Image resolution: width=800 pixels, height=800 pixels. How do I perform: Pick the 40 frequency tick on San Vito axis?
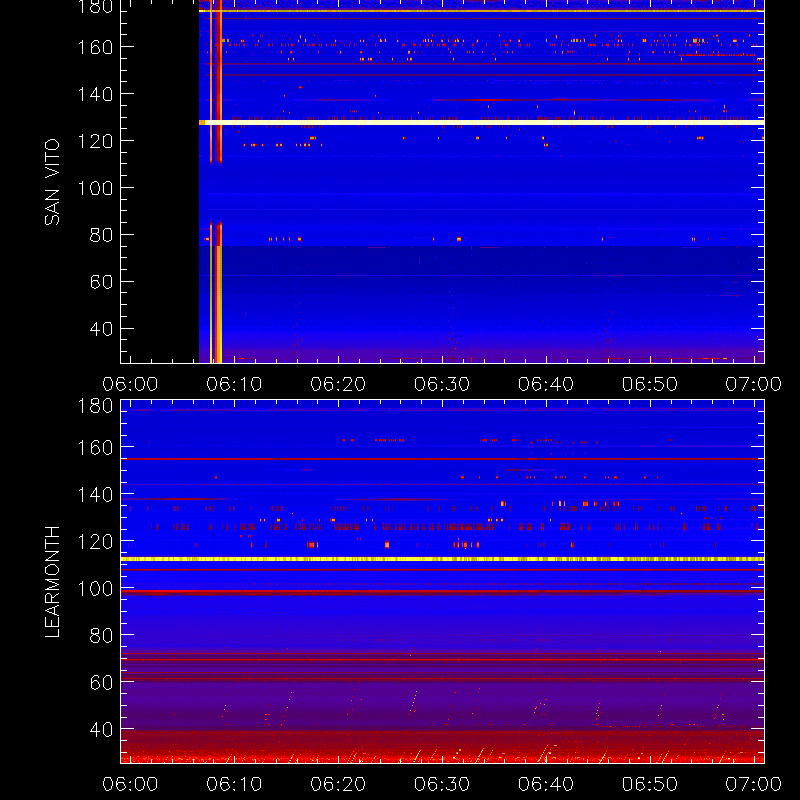tap(101, 329)
